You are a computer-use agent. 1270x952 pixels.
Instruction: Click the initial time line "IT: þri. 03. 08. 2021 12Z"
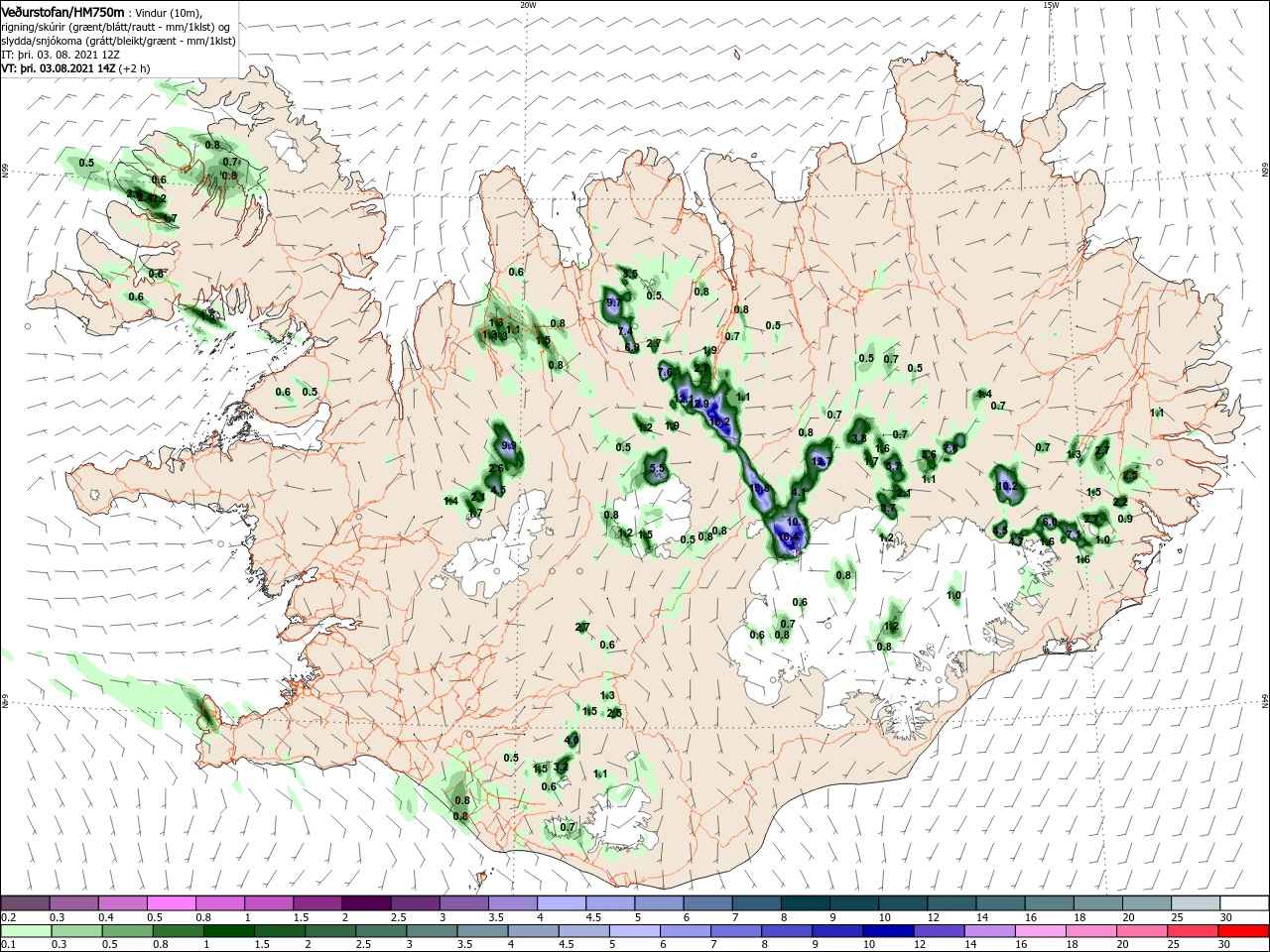click(59, 55)
